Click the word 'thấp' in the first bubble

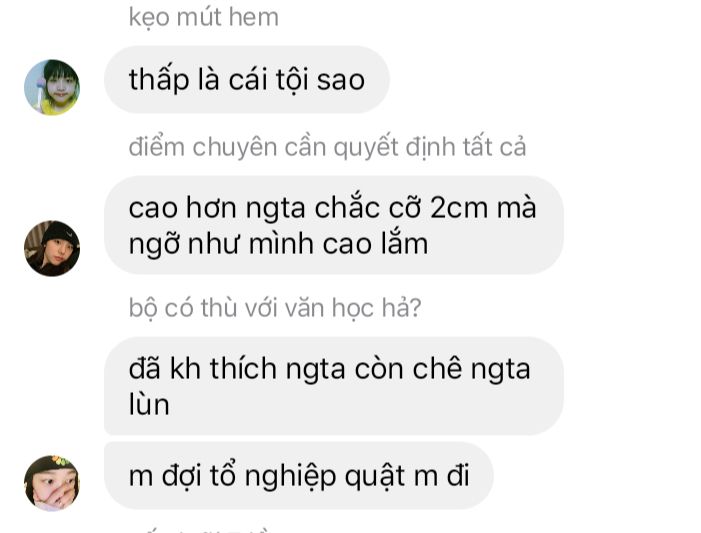click(x=159, y=80)
